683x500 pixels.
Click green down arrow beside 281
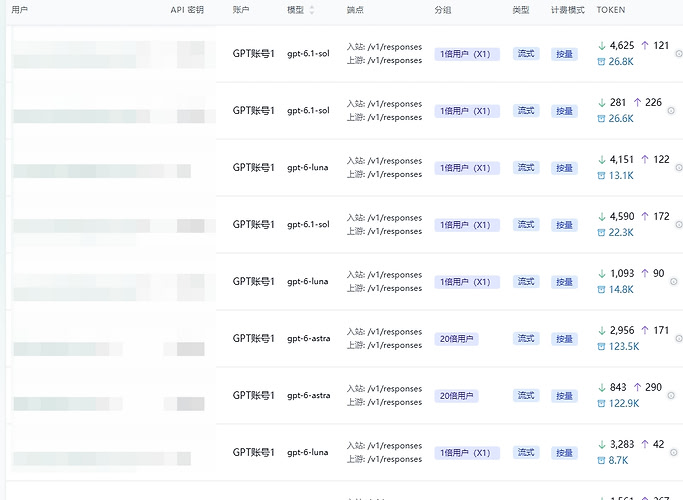pyautogui.click(x=602, y=103)
